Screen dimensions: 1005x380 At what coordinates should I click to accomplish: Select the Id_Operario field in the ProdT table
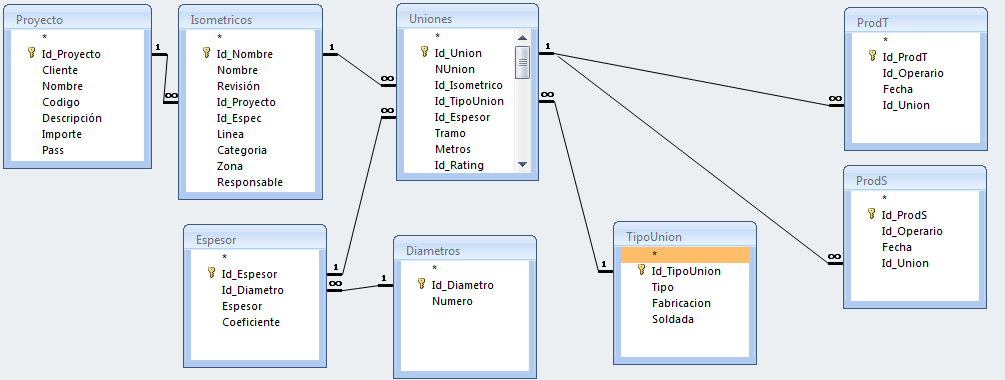[913, 73]
